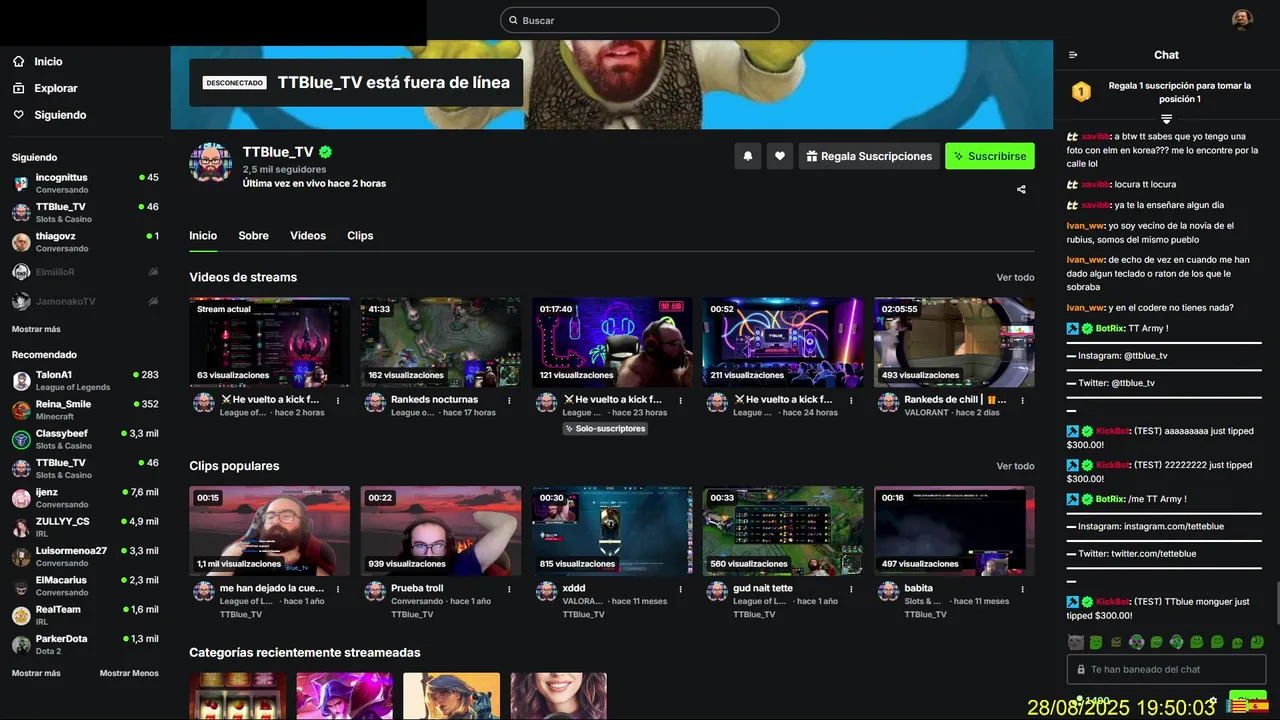Play the 41:33 Rankeds nocturnas video
The height and width of the screenshot is (720, 1280).
441,342
